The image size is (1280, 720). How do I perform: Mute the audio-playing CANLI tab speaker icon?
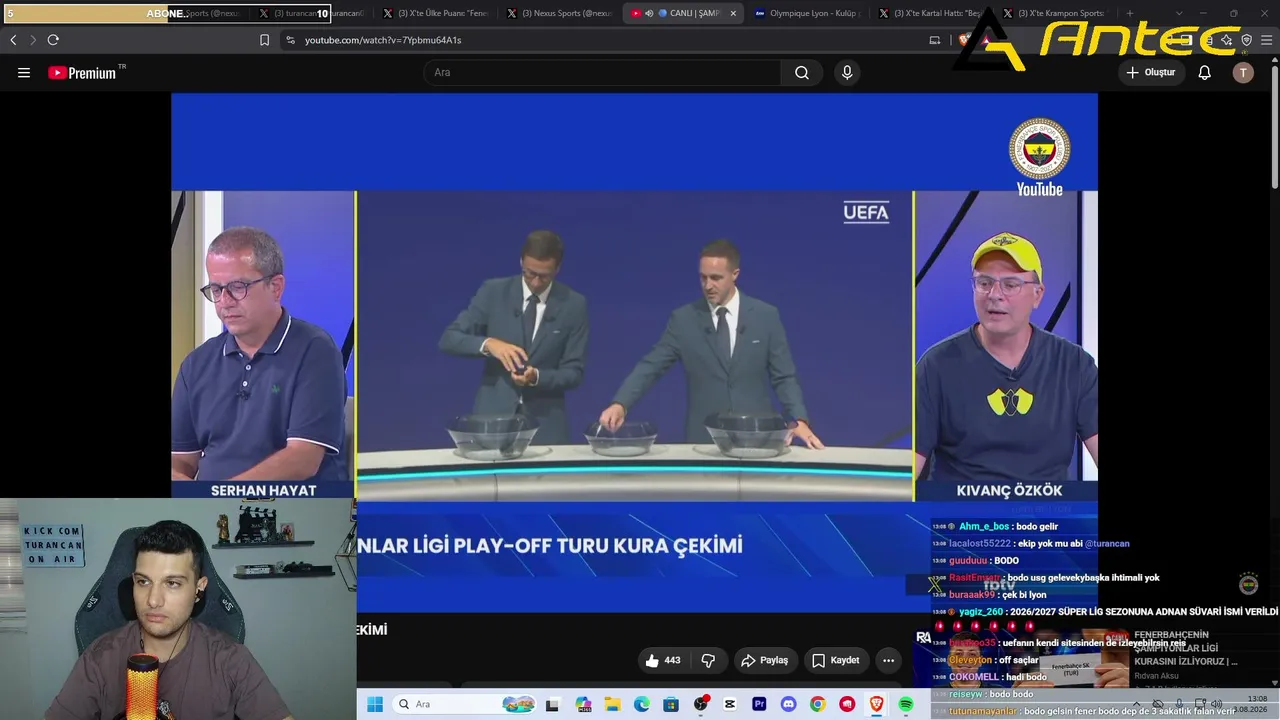click(x=649, y=13)
